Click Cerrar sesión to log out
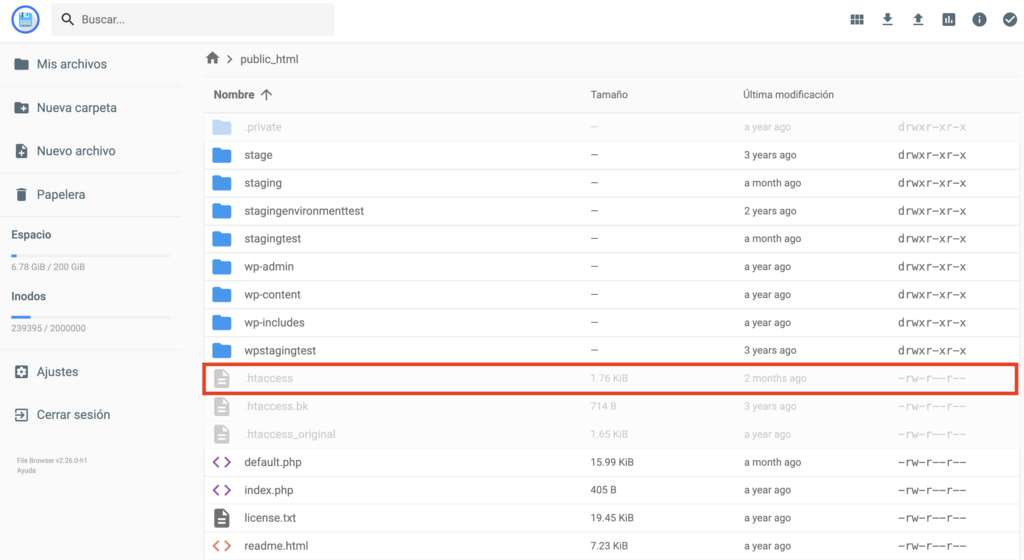1024x560 pixels. pyautogui.click(x=73, y=415)
